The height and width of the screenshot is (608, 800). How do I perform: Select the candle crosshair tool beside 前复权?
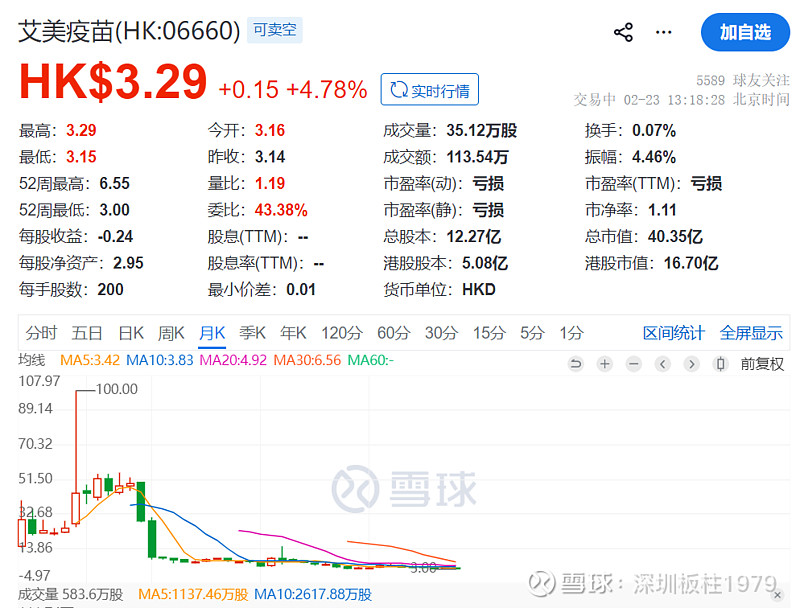(721, 364)
